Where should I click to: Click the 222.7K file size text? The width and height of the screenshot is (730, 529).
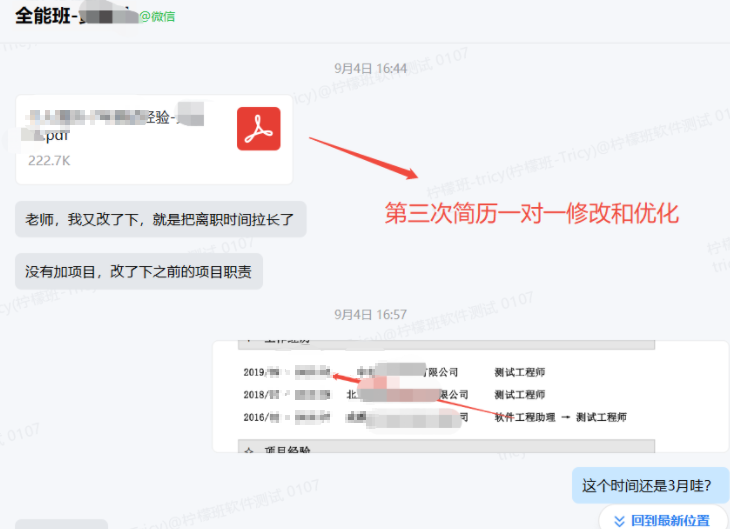(x=49, y=160)
